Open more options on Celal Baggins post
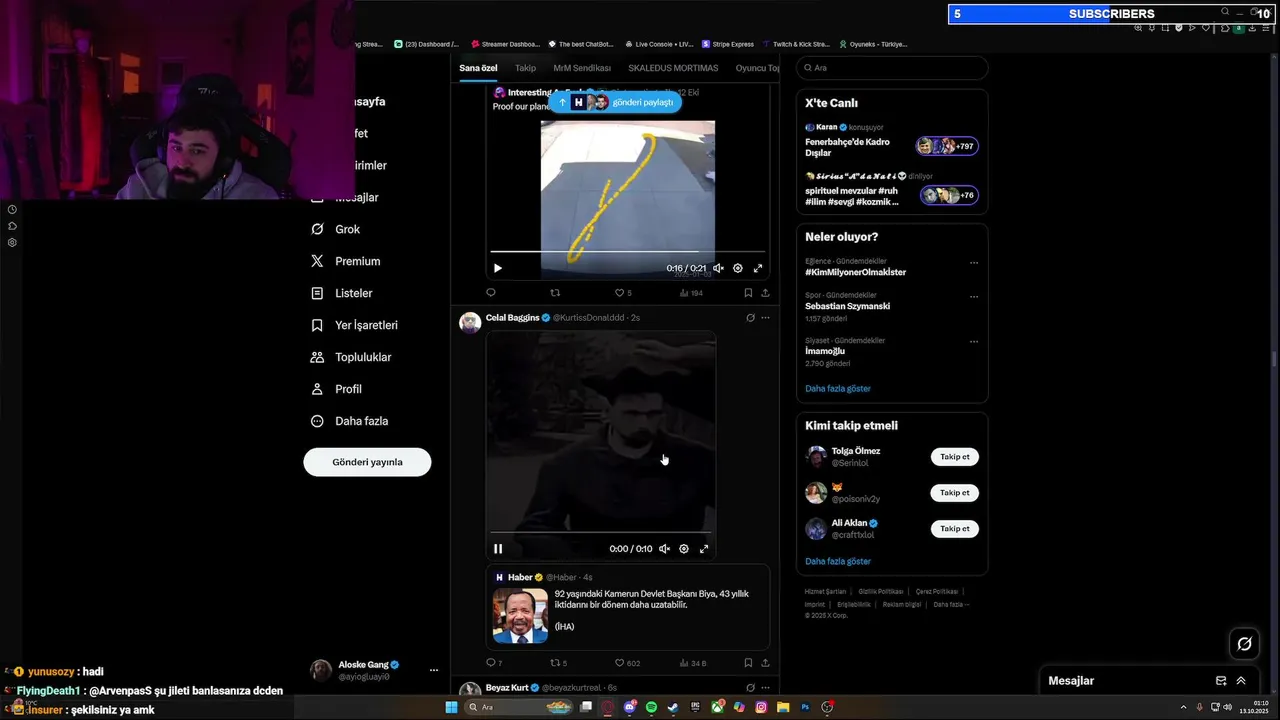Screen dimensions: 1280x720 pos(765,318)
